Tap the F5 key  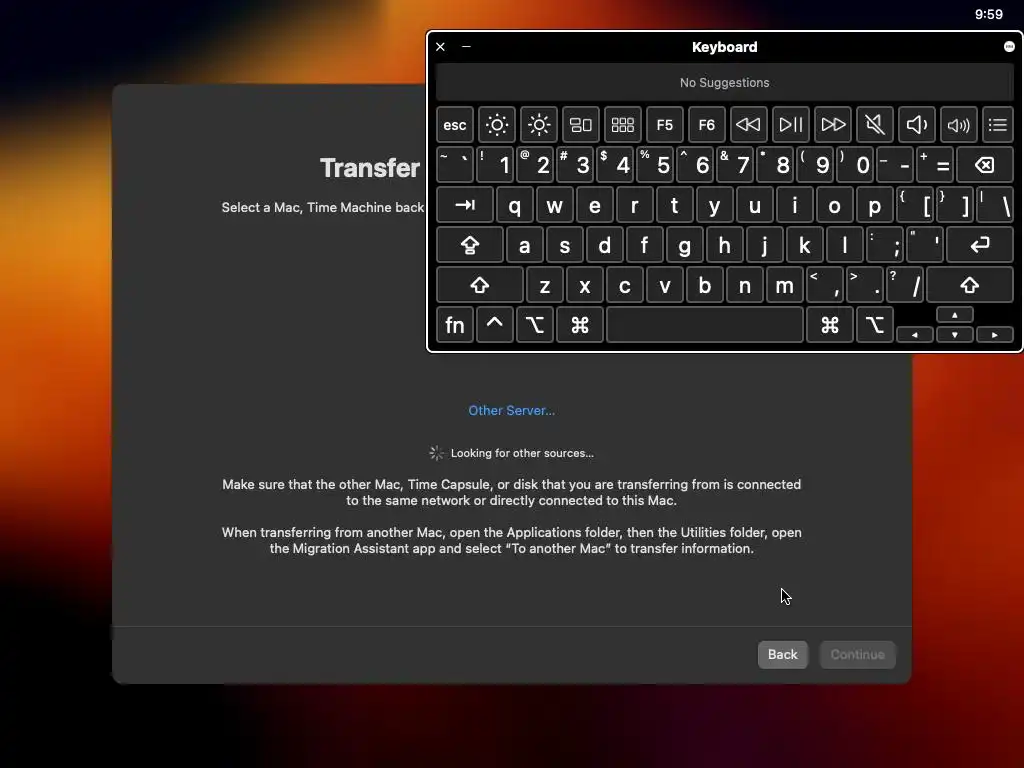[x=664, y=125]
